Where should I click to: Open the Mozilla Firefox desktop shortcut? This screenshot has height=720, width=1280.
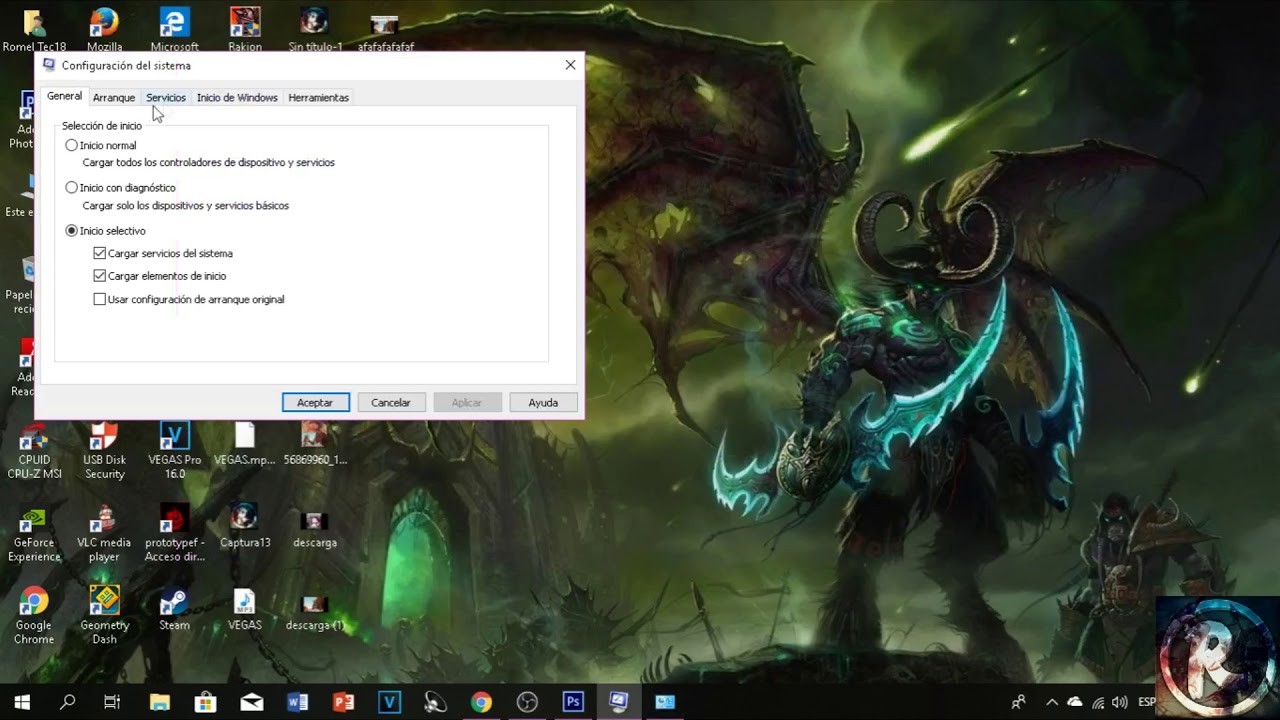point(104,29)
